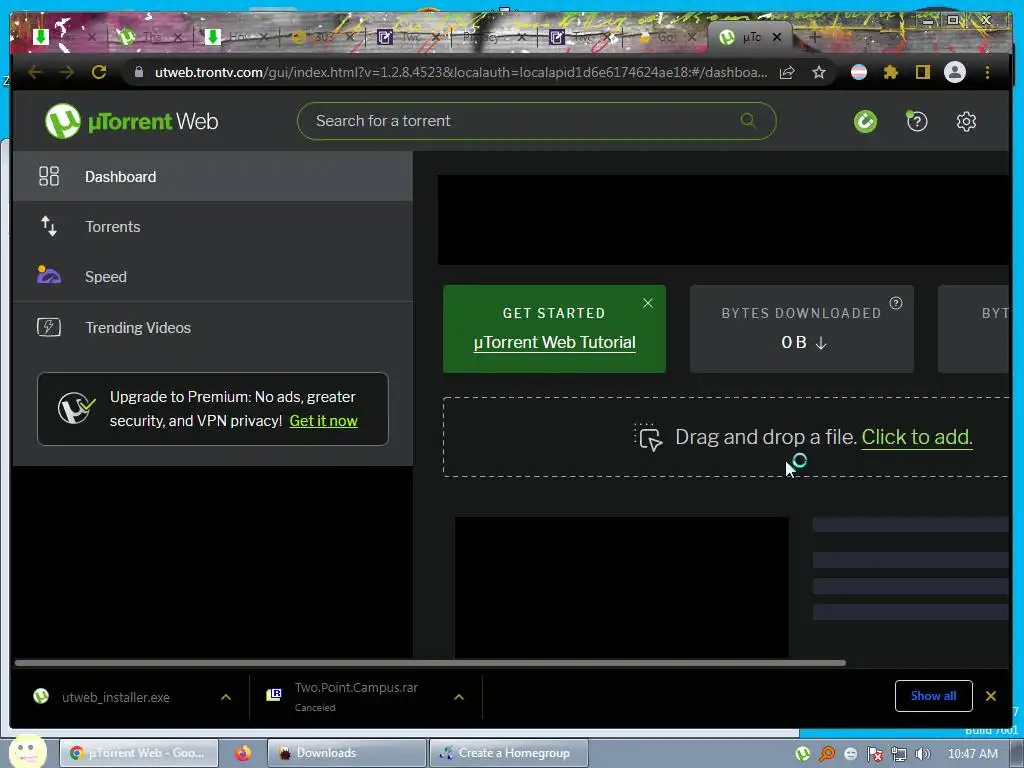Open the Dashboard section in the sidebar

212,176
